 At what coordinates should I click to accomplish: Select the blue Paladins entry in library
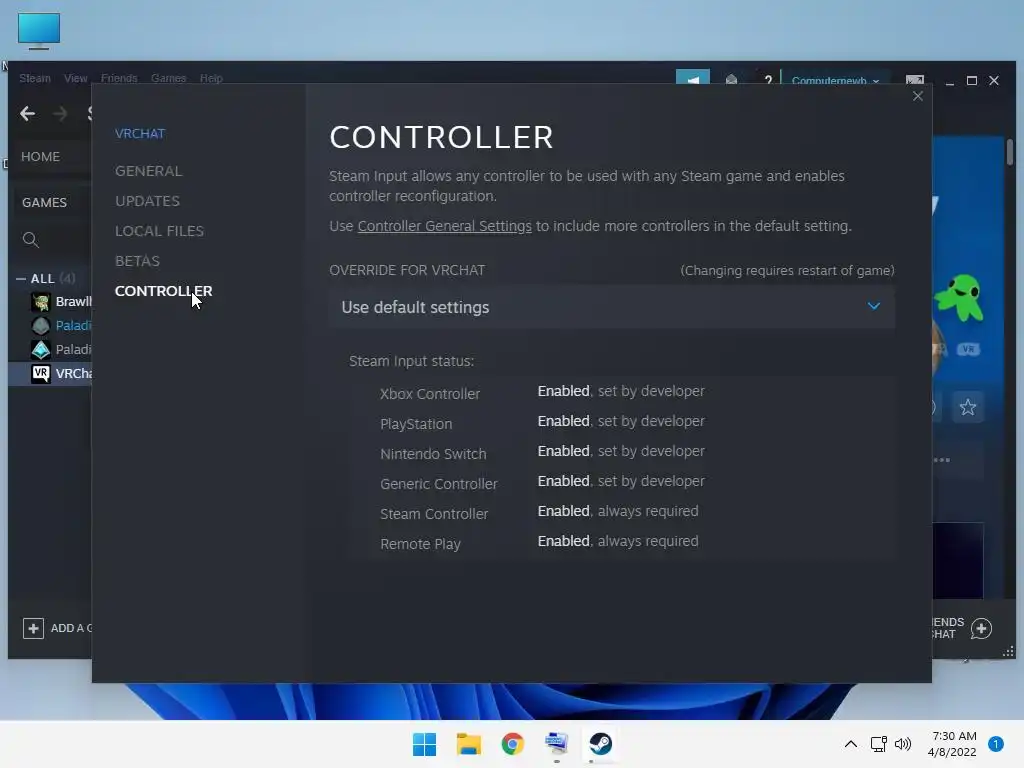(73, 325)
